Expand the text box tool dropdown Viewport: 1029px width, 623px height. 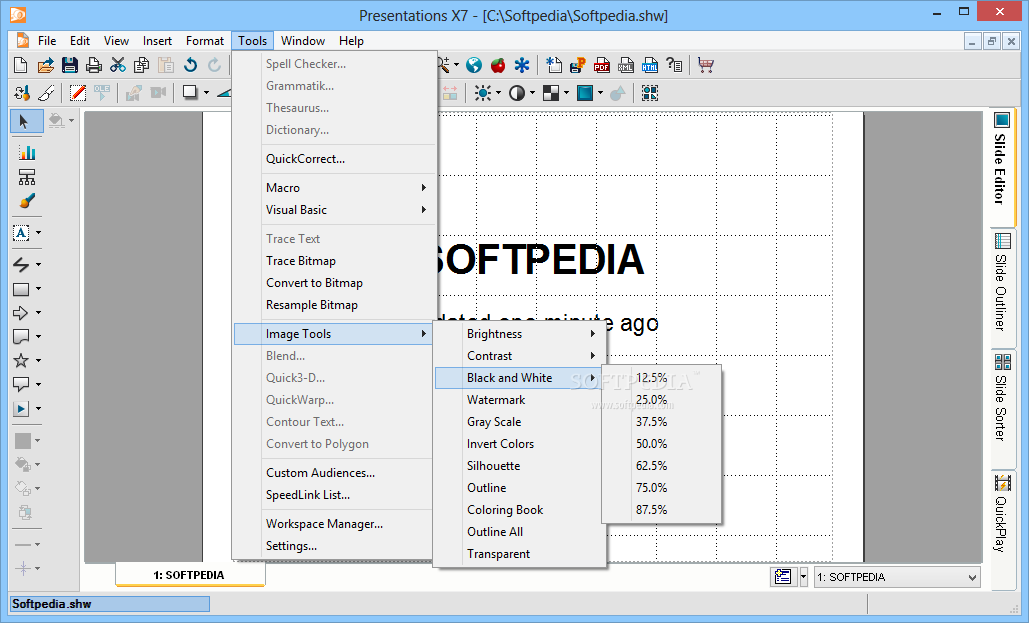click(39, 232)
